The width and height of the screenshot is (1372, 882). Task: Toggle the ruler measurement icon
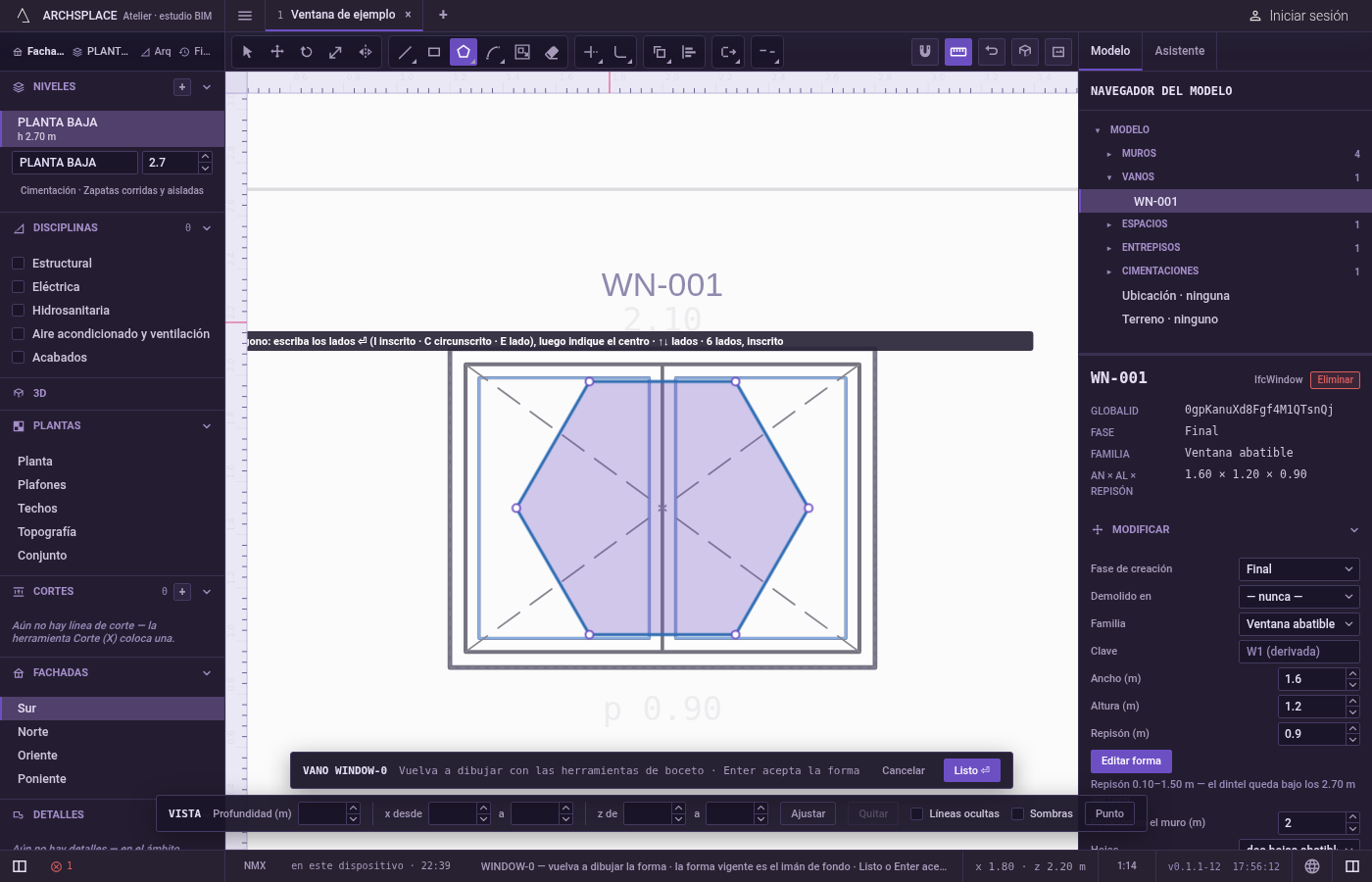pyautogui.click(x=958, y=52)
